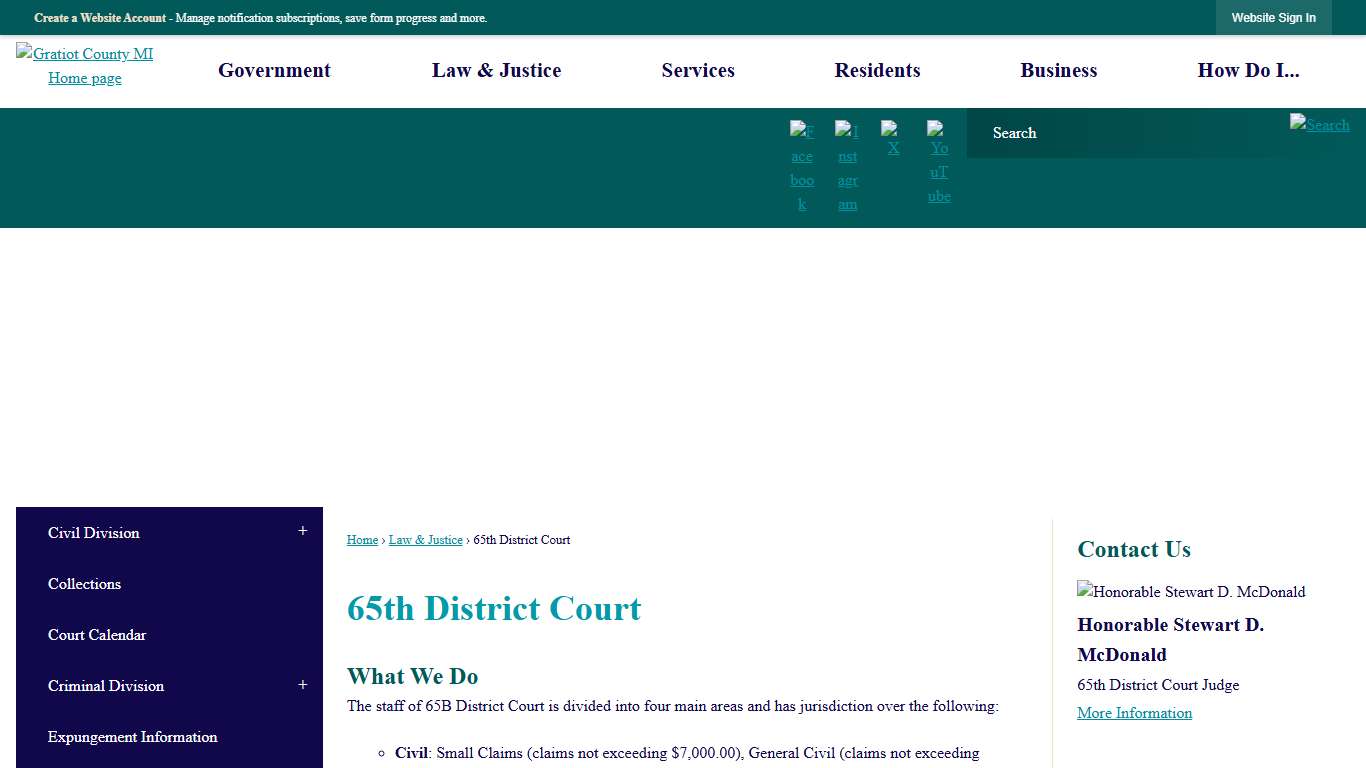1366x768 pixels.
Task: Visit the county's X profile
Action: [x=892, y=140]
